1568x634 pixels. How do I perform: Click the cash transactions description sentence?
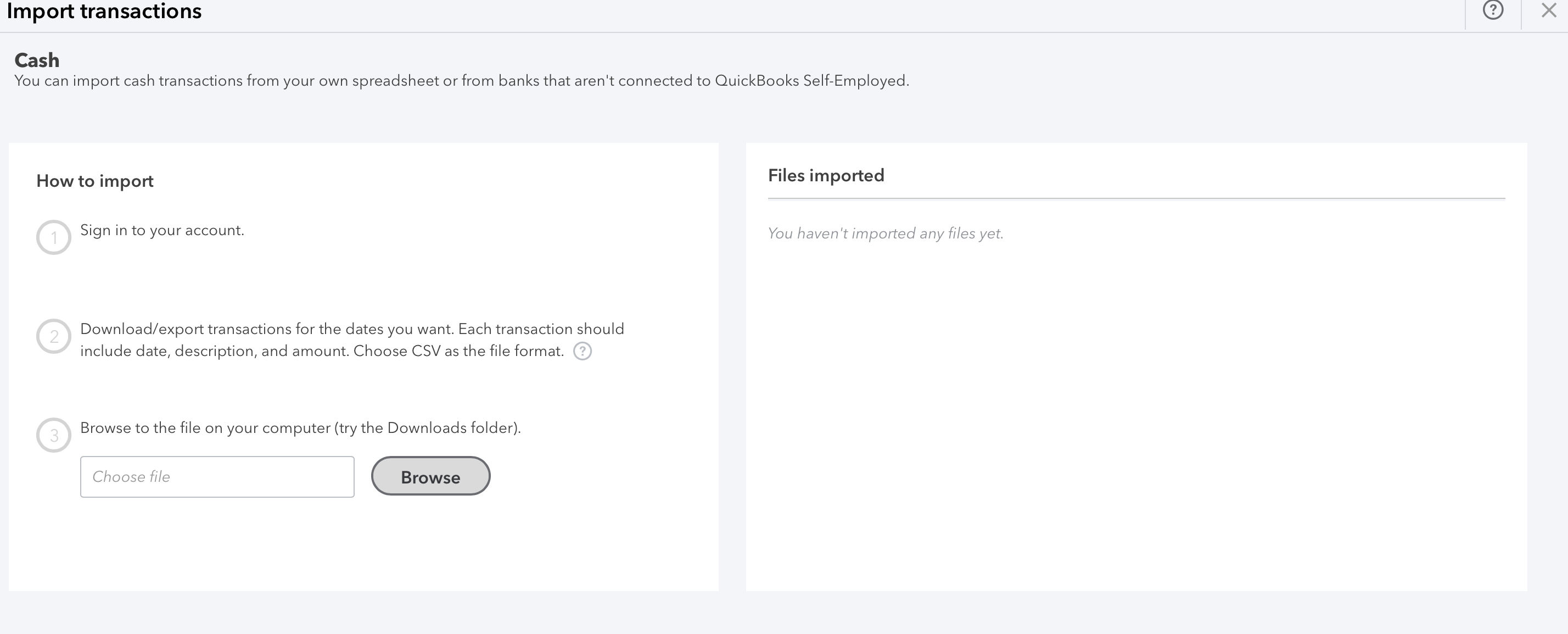461,81
